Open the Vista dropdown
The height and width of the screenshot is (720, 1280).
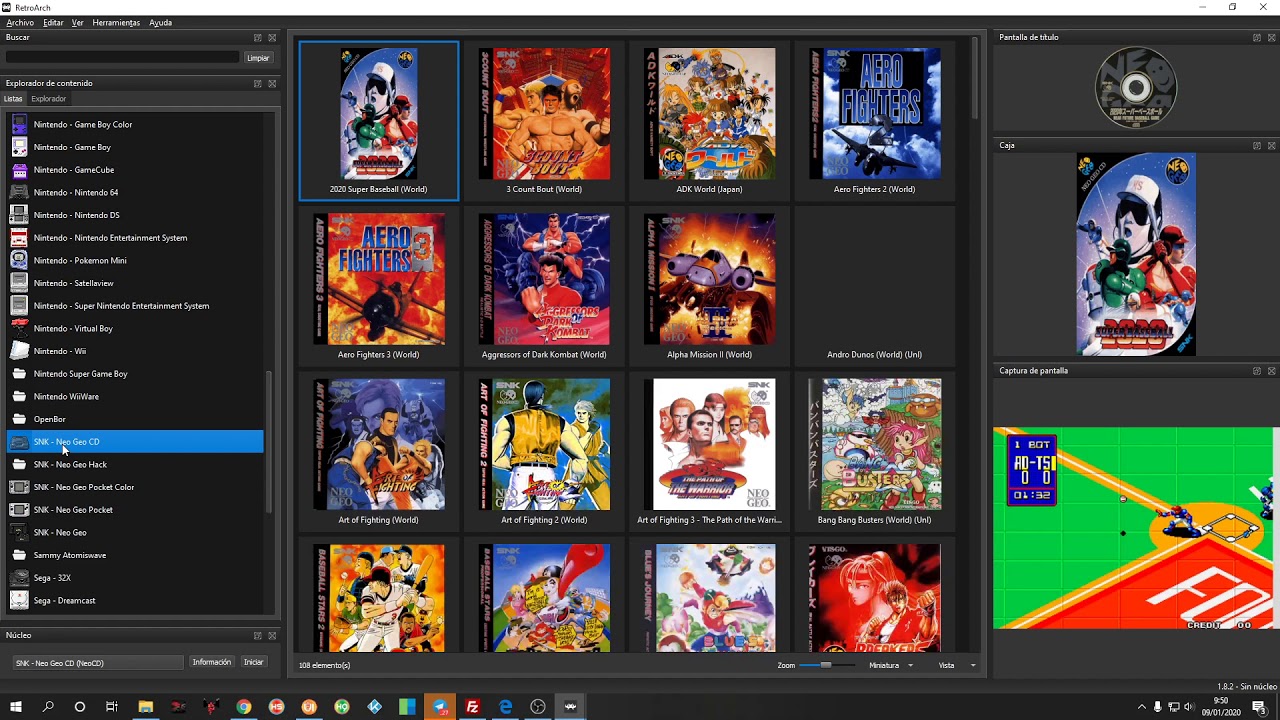point(956,665)
